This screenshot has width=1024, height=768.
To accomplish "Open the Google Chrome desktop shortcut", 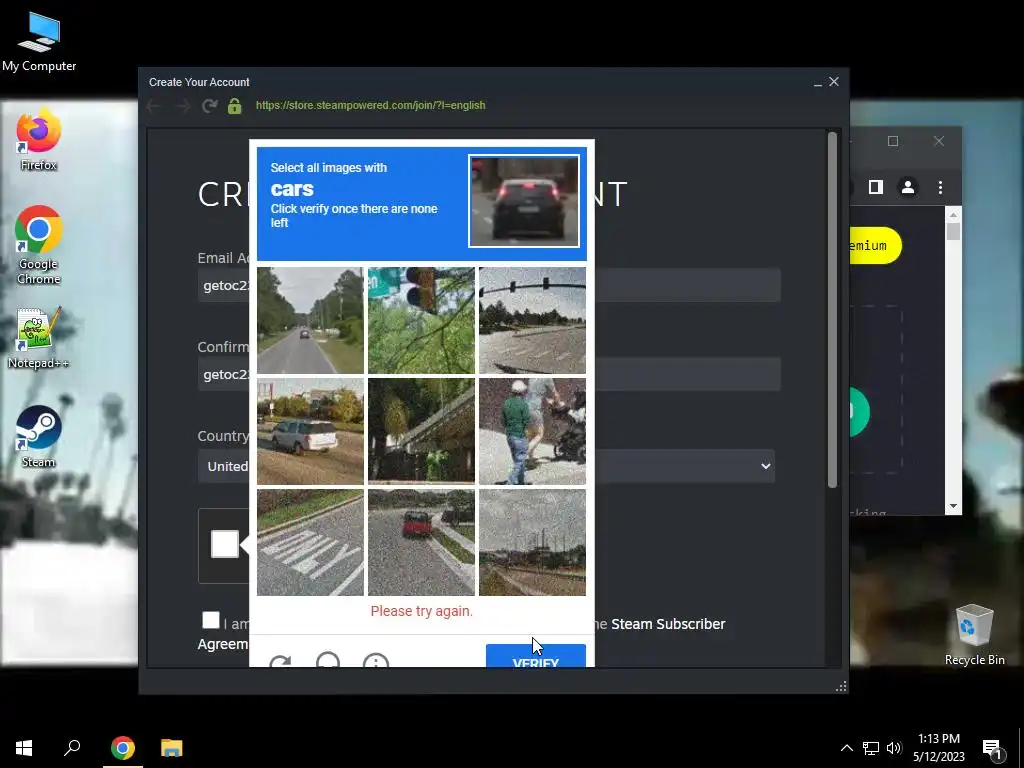I will [x=39, y=246].
